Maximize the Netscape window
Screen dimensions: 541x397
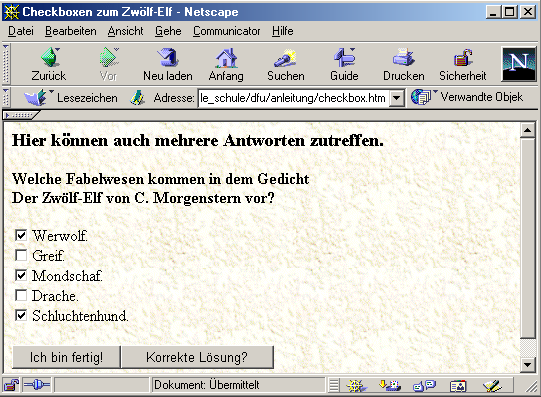(510, 12)
